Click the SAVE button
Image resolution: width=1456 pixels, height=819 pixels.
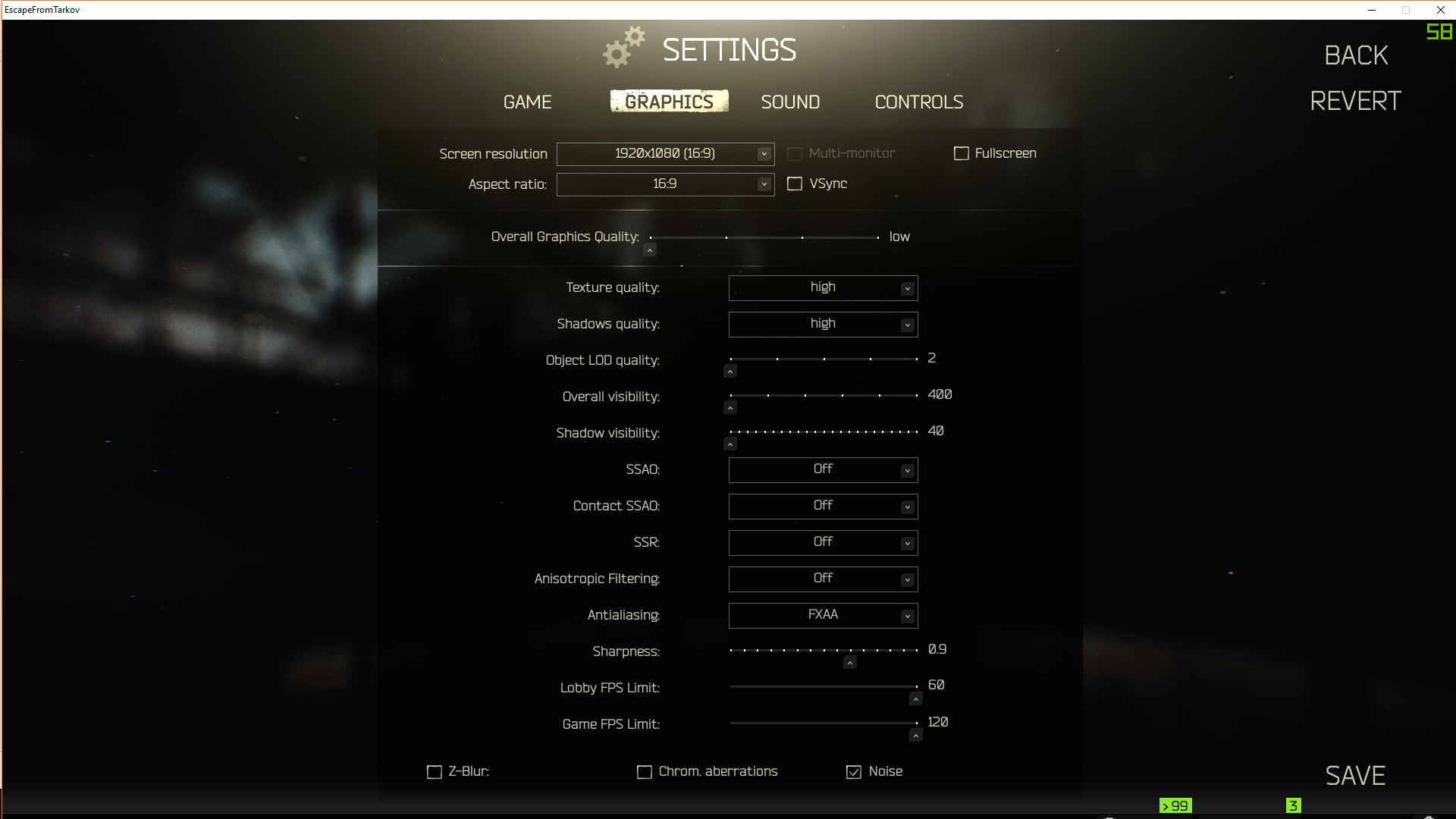coord(1355,776)
